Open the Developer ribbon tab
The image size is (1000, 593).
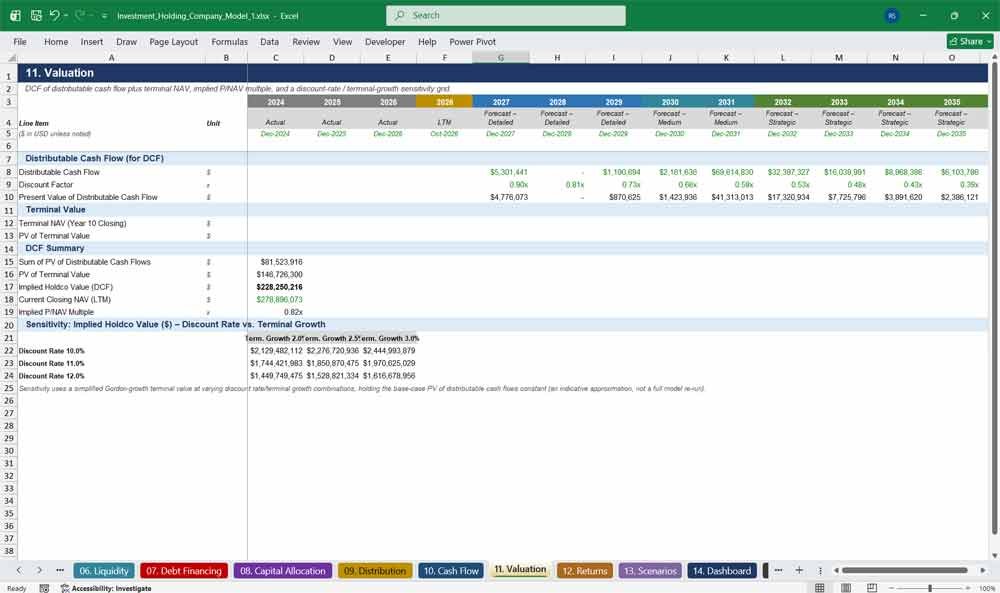point(385,41)
